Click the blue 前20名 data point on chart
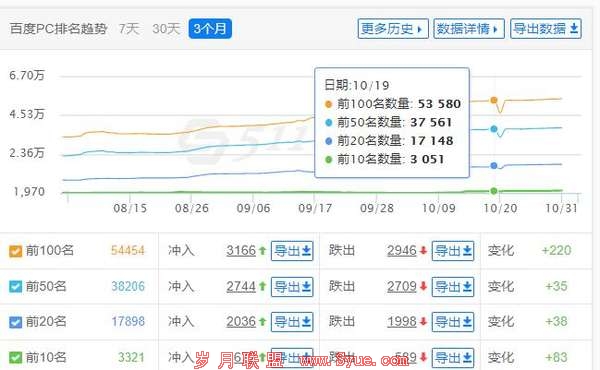Image resolution: width=600 pixels, height=370 pixels. click(494, 166)
